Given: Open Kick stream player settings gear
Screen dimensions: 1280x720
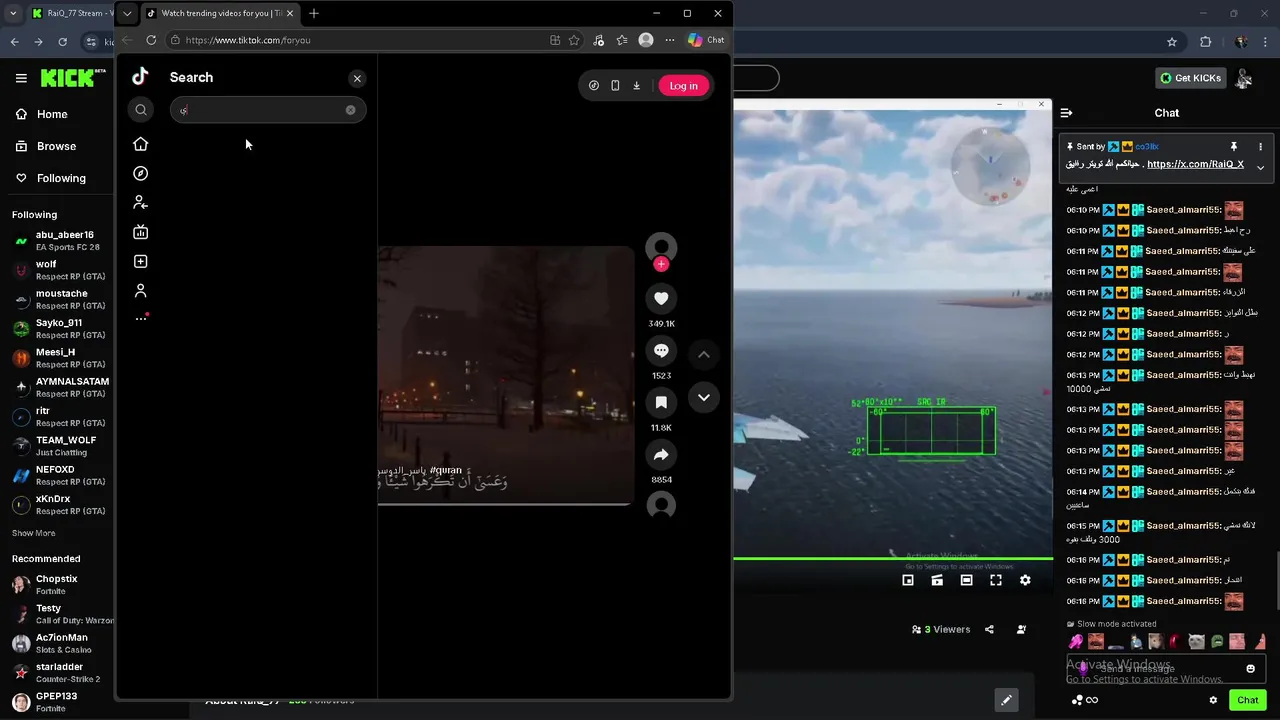Looking at the screenshot, I should 1025,580.
